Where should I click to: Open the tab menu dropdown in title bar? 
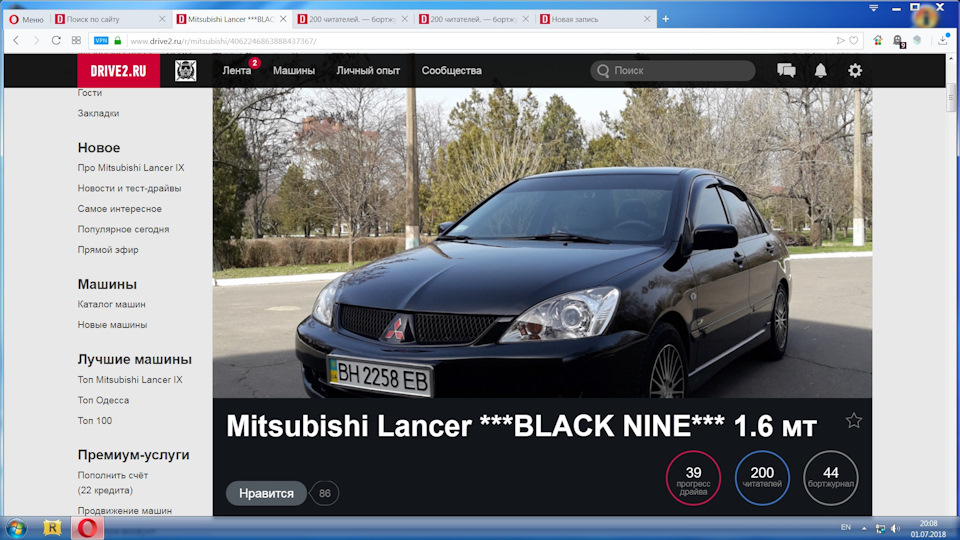coord(874,8)
